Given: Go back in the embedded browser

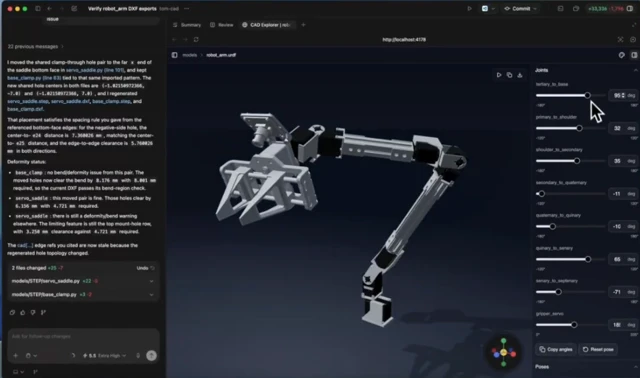Looking at the screenshot, I should 174,40.
